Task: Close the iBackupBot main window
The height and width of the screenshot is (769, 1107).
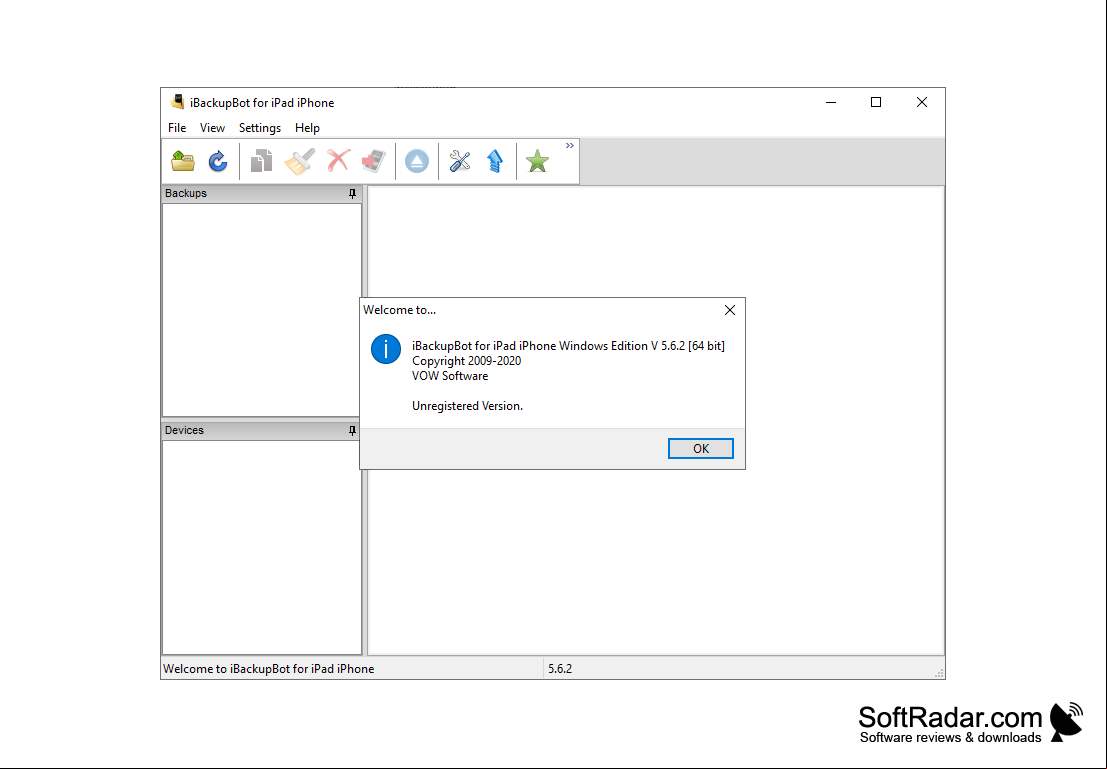Action: point(922,102)
